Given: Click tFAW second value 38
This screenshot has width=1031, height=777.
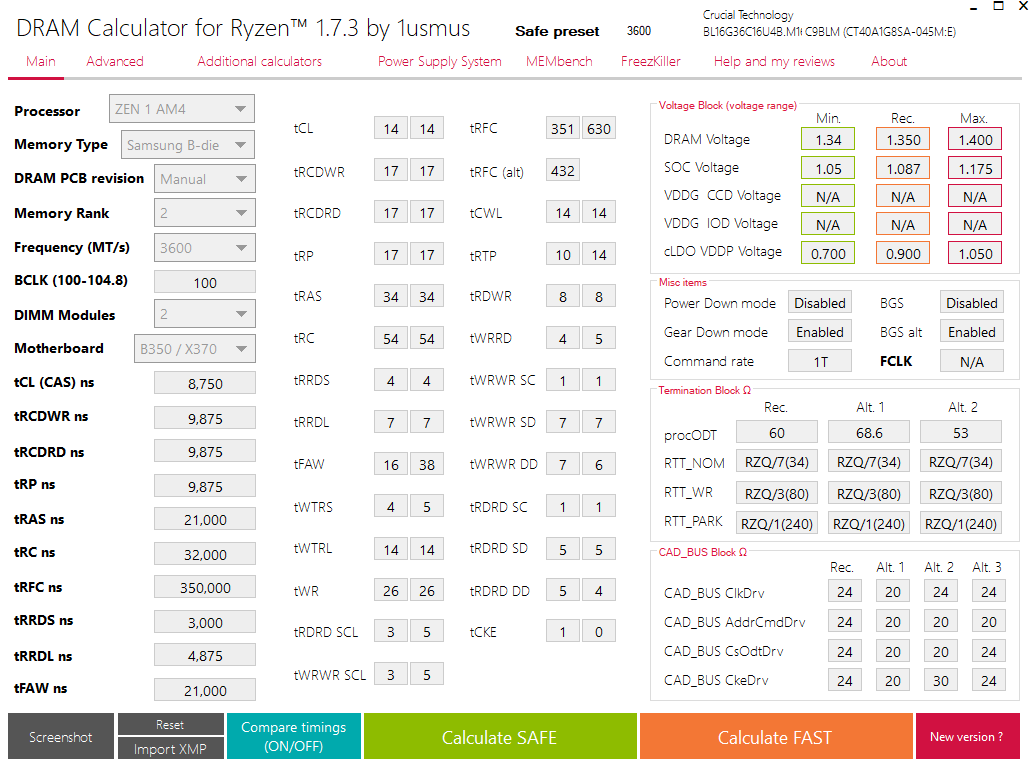Looking at the screenshot, I should click(x=427, y=465).
